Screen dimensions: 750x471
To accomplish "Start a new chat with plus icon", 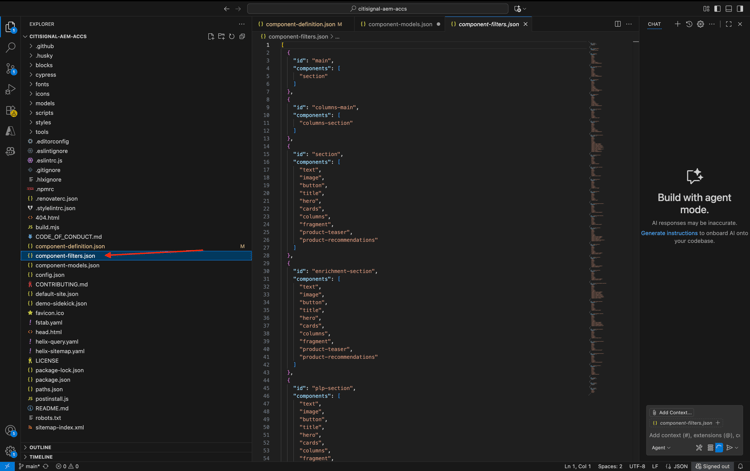I will click(677, 24).
